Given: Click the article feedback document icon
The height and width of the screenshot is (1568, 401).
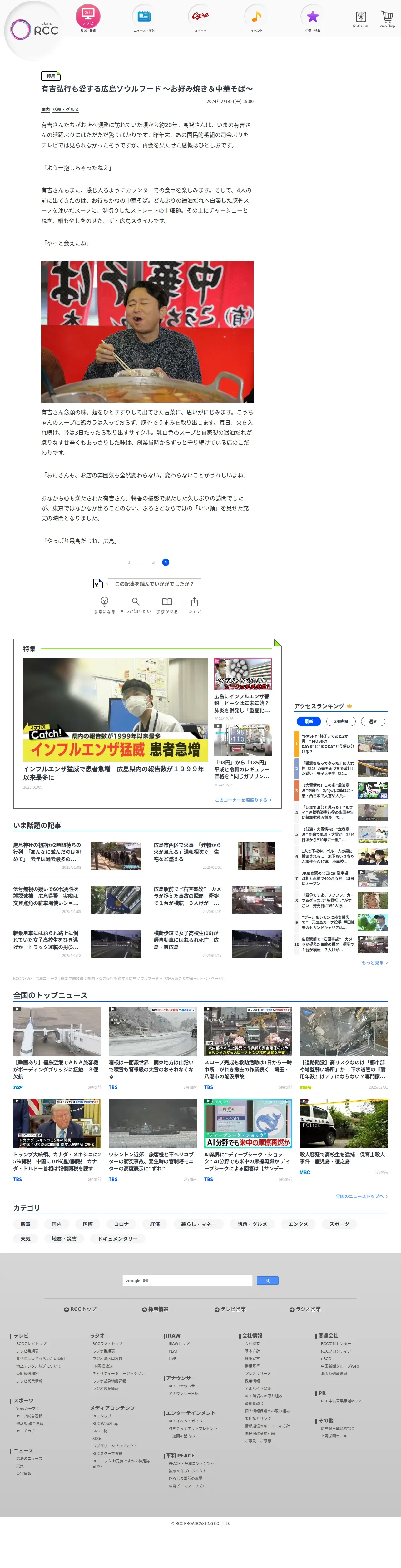Looking at the screenshot, I should (97, 584).
